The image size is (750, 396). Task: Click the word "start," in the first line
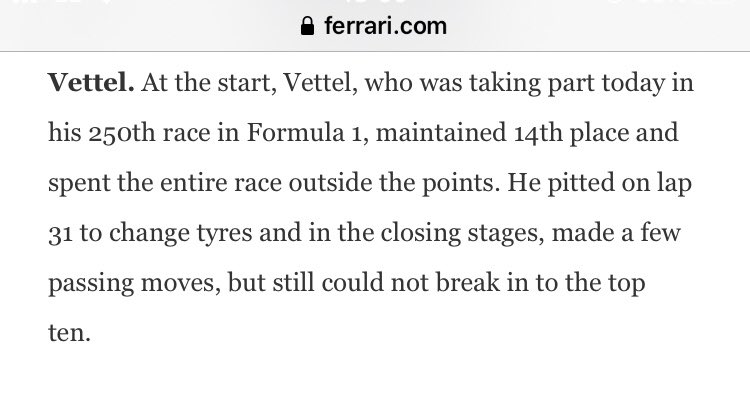tap(247, 84)
